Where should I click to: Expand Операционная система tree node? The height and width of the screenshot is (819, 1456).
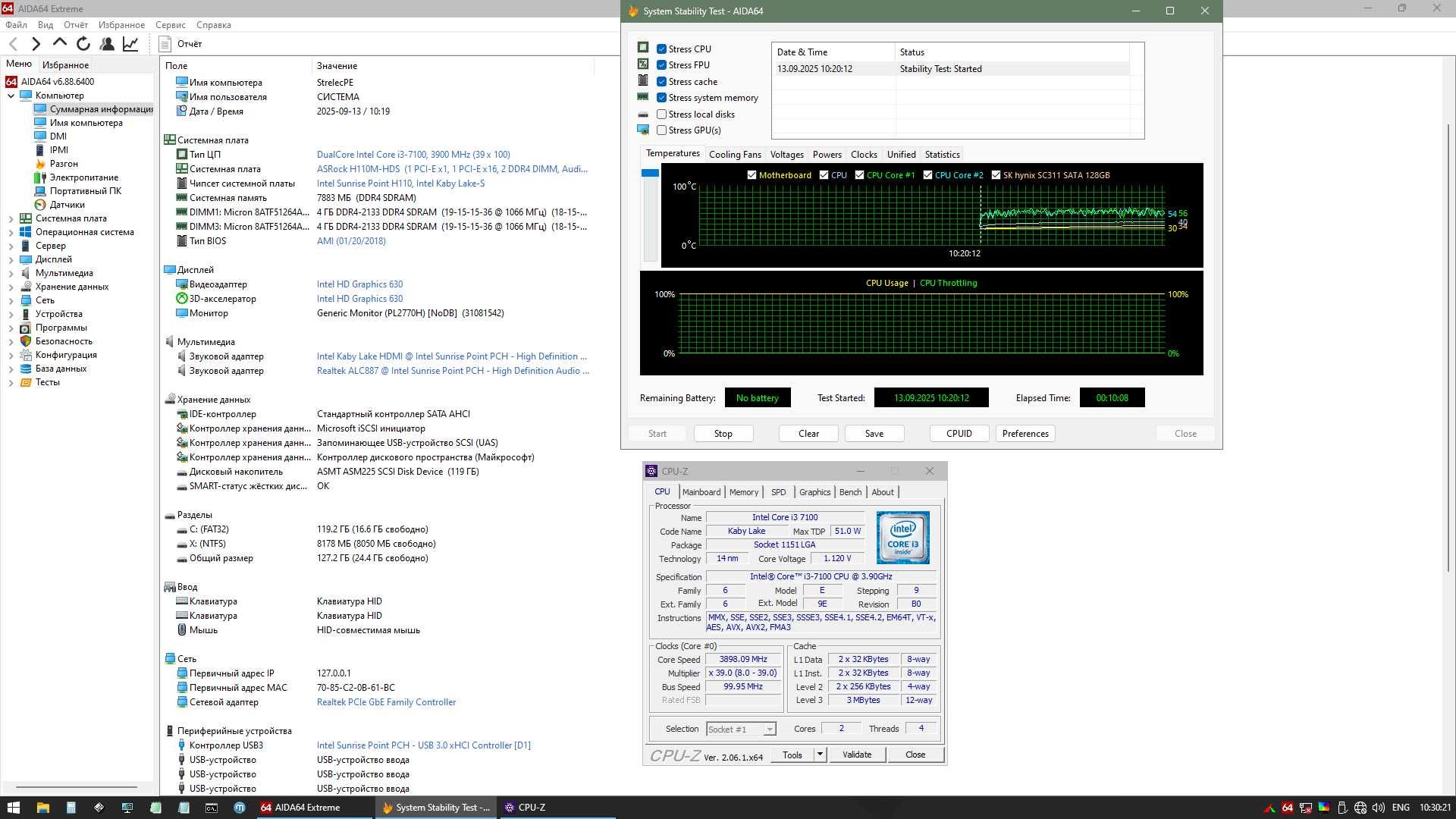[11, 232]
